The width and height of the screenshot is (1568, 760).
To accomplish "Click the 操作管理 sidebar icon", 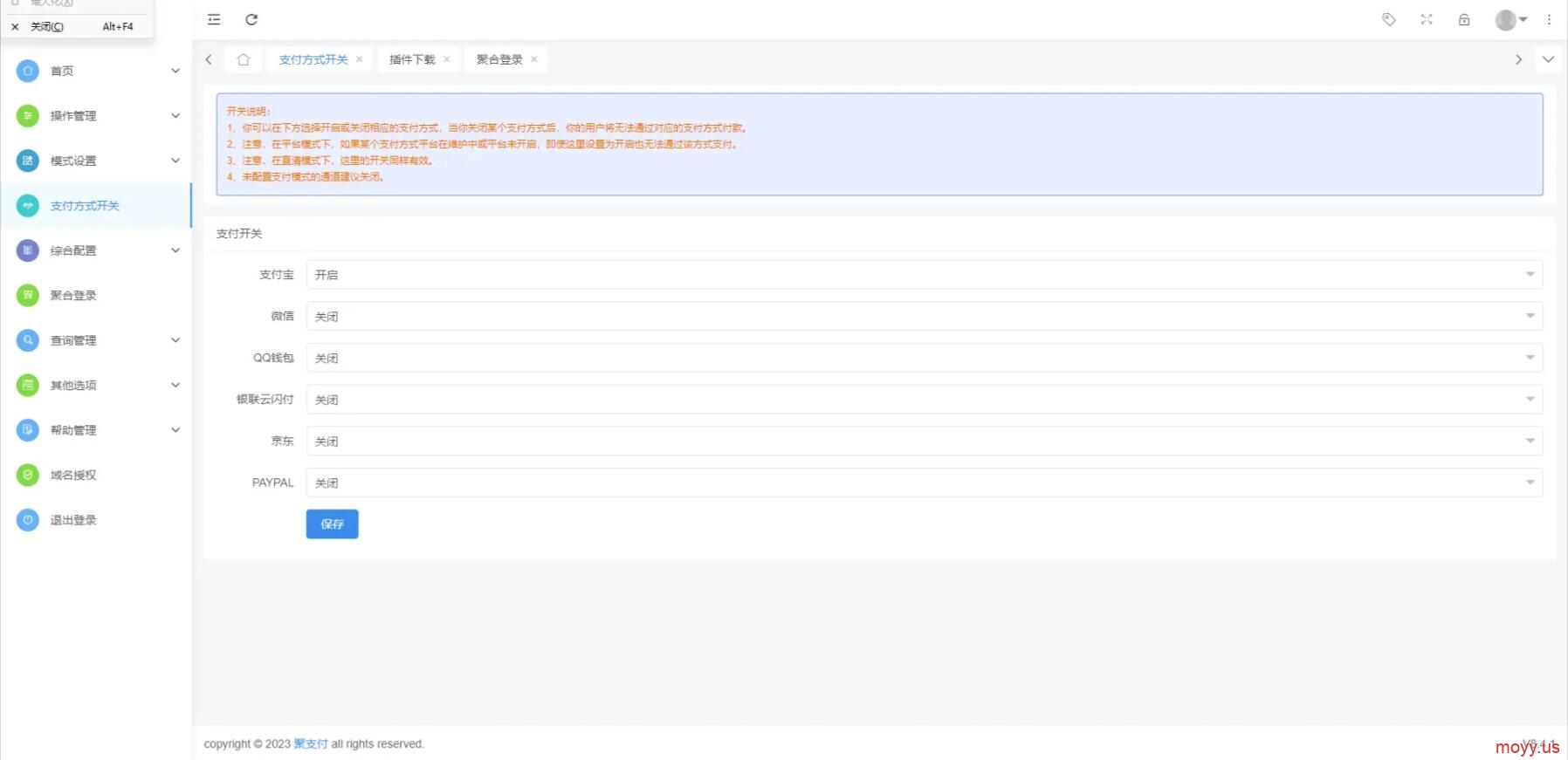I will tap(28, 115).
